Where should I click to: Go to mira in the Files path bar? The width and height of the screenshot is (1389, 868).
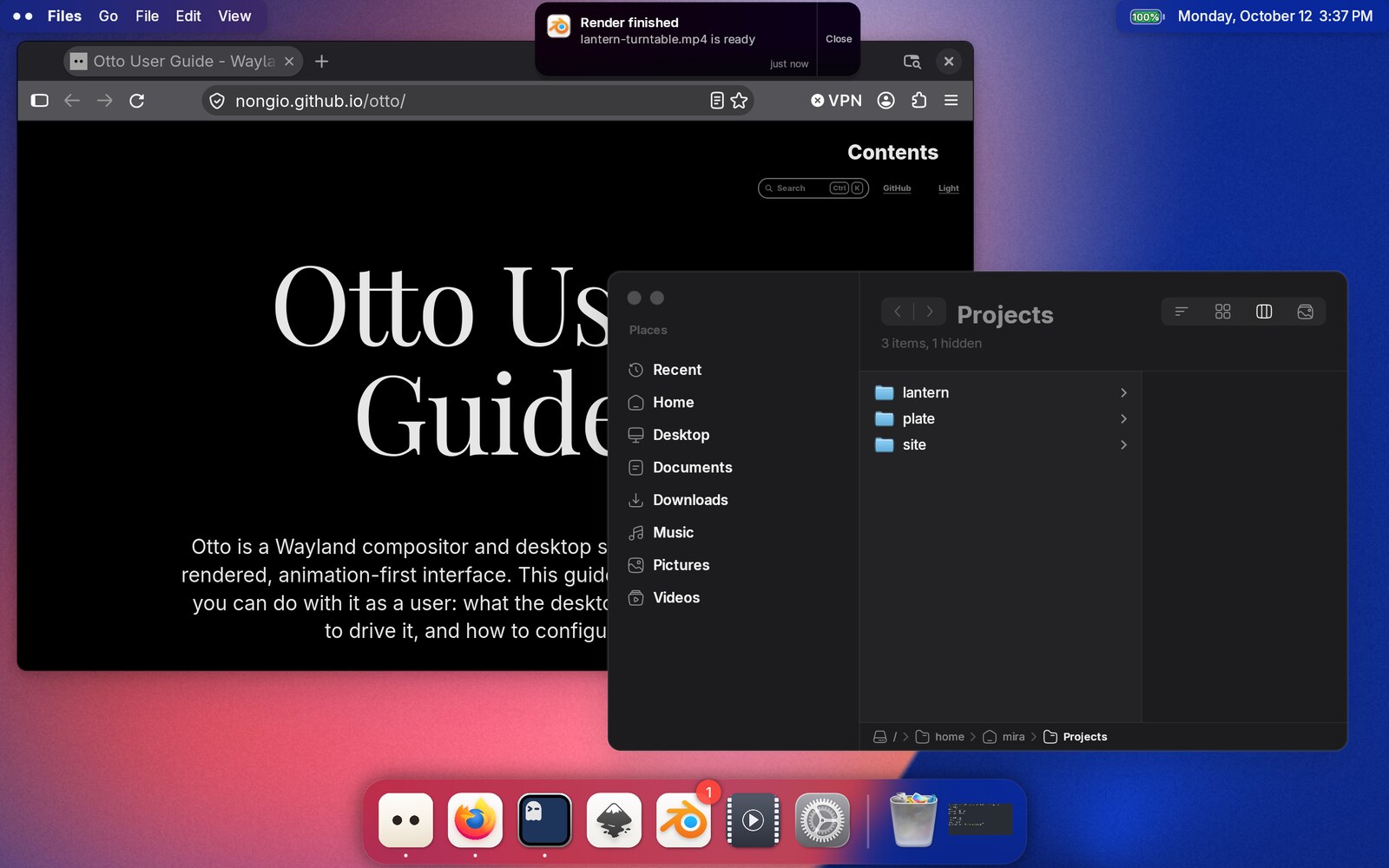pyautogui.click(x=1004, y=737)
